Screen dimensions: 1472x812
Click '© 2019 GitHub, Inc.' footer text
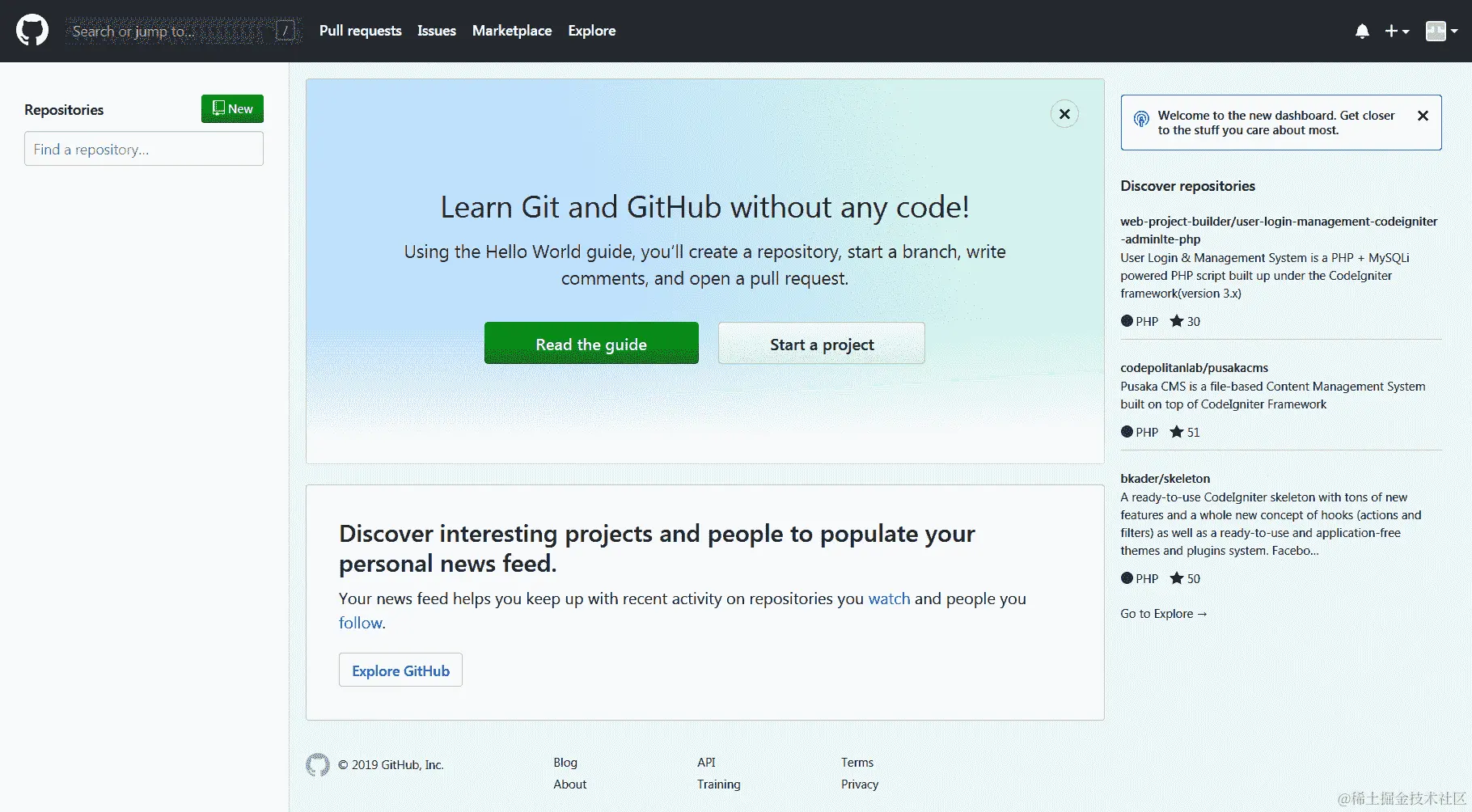(391, 765)
